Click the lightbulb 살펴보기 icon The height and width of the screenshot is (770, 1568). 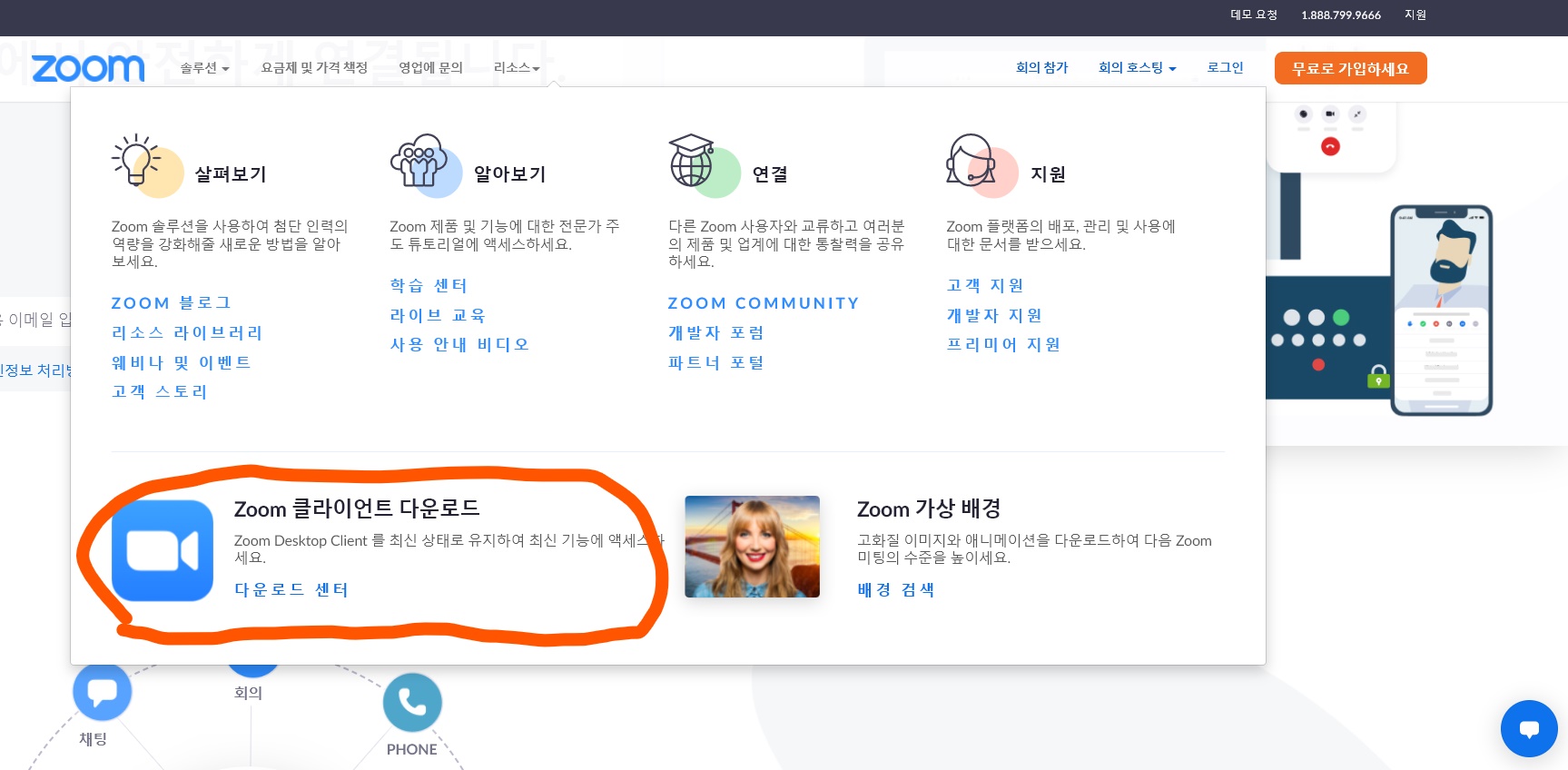pyautogui.click(x=146, y=165)
